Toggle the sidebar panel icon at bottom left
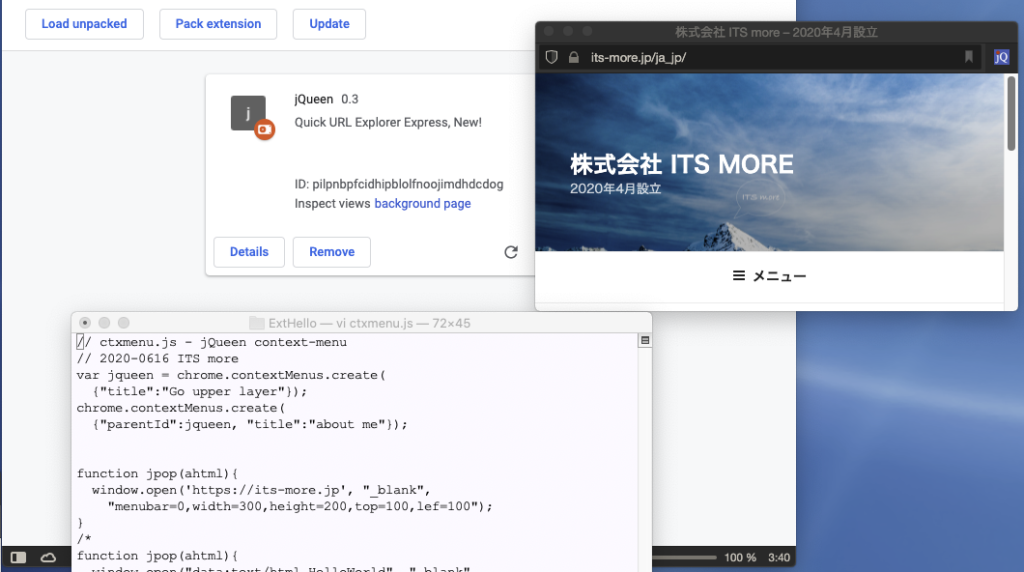 pos(18,557)
